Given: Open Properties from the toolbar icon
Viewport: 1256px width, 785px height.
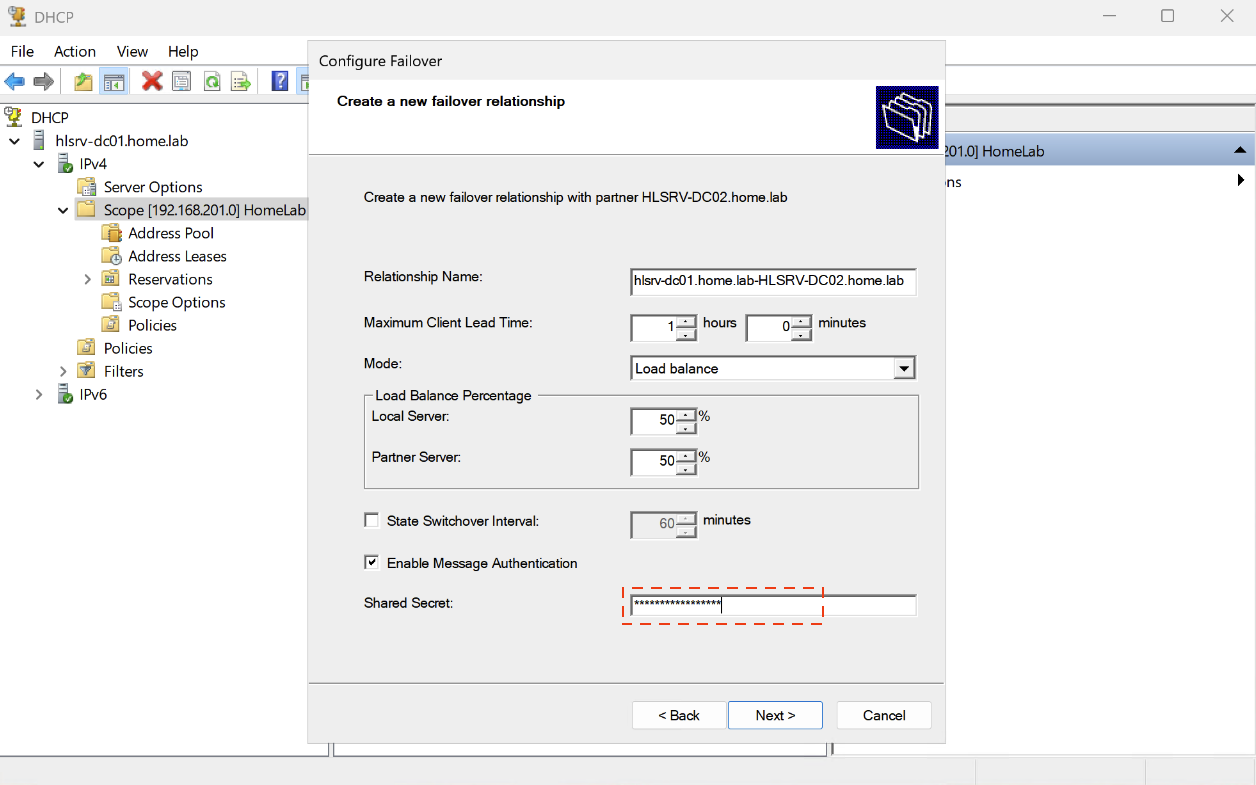Looking at the screenshot, I should (x=181, y=82).
